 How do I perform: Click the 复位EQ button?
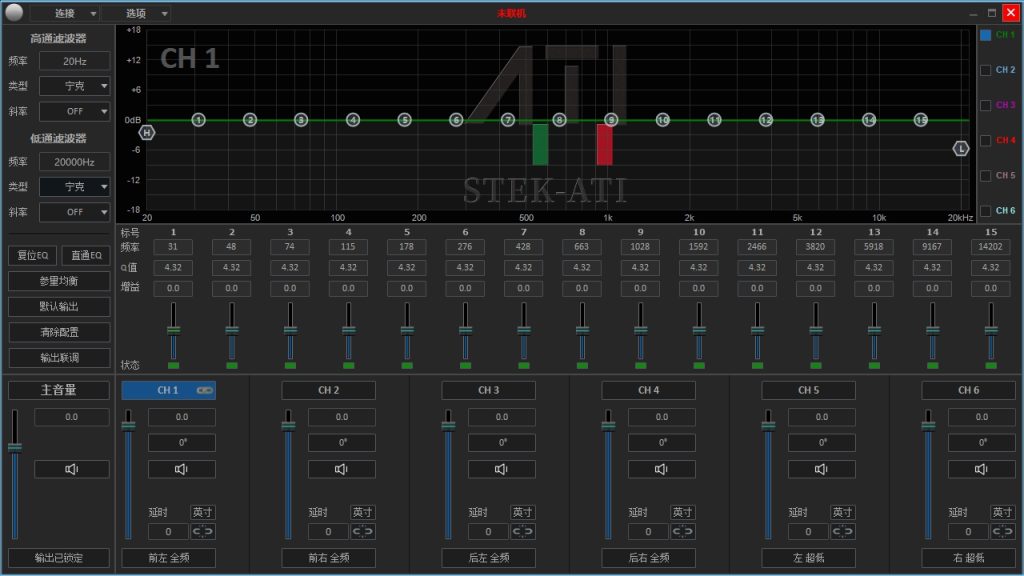pos(33,255)
